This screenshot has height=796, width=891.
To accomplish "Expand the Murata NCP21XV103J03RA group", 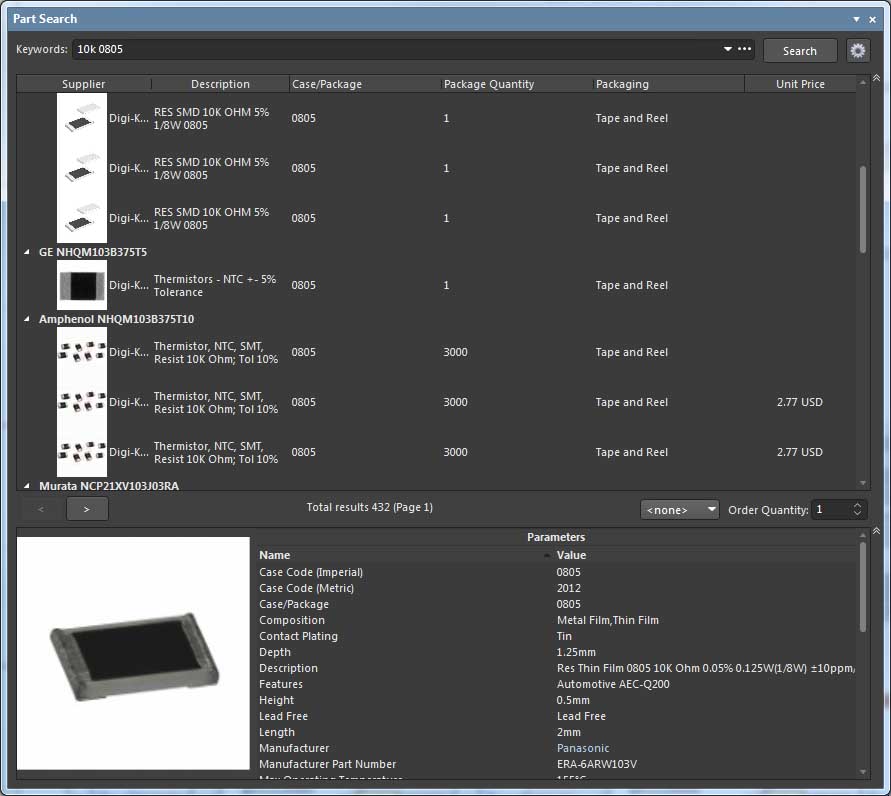I will pos(28,486).
